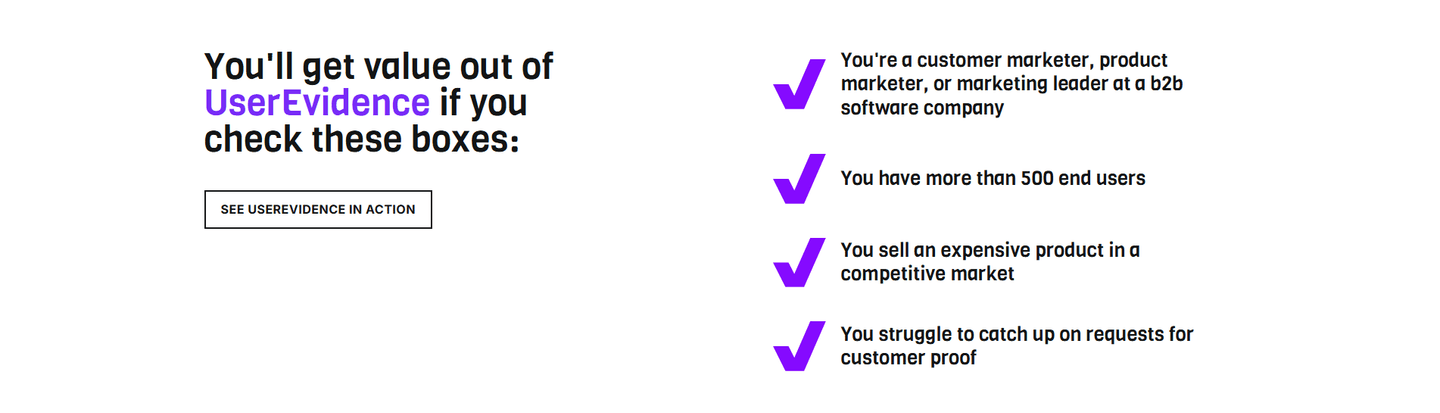Select the phrase 'customer proof'
Image resolution: width=1440 pixels, height=413 pixels.
click(908, 358)
